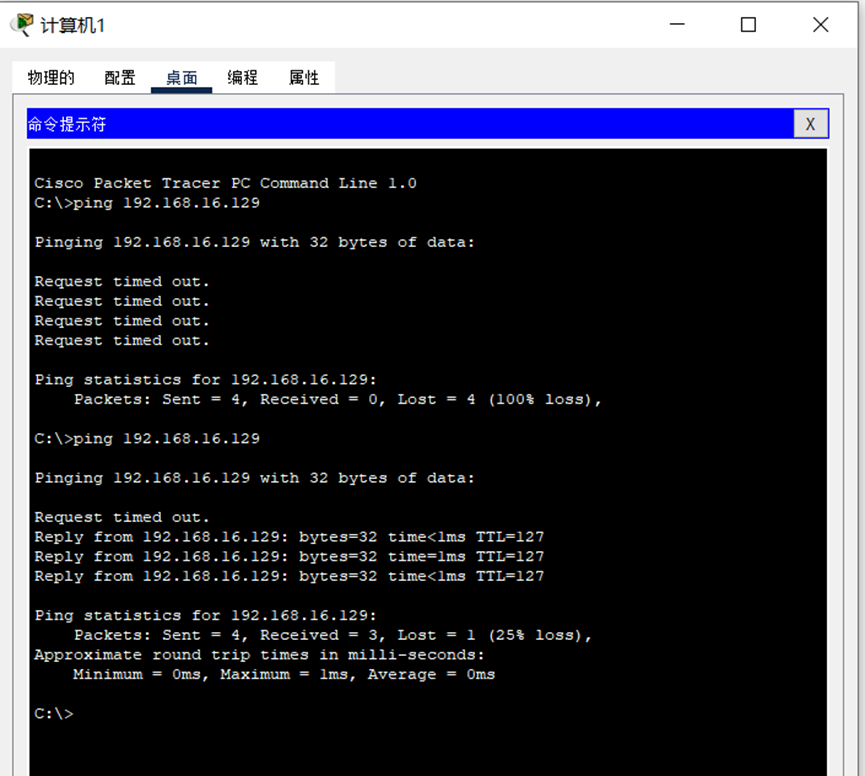865x776 pixels.
Task: Click the '100% loss' statistics line
Action: [x=338, y=399]
